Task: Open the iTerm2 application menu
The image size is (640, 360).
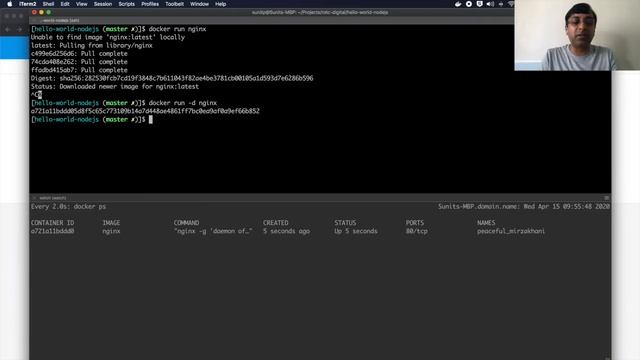Action: [x=28, y=4]
